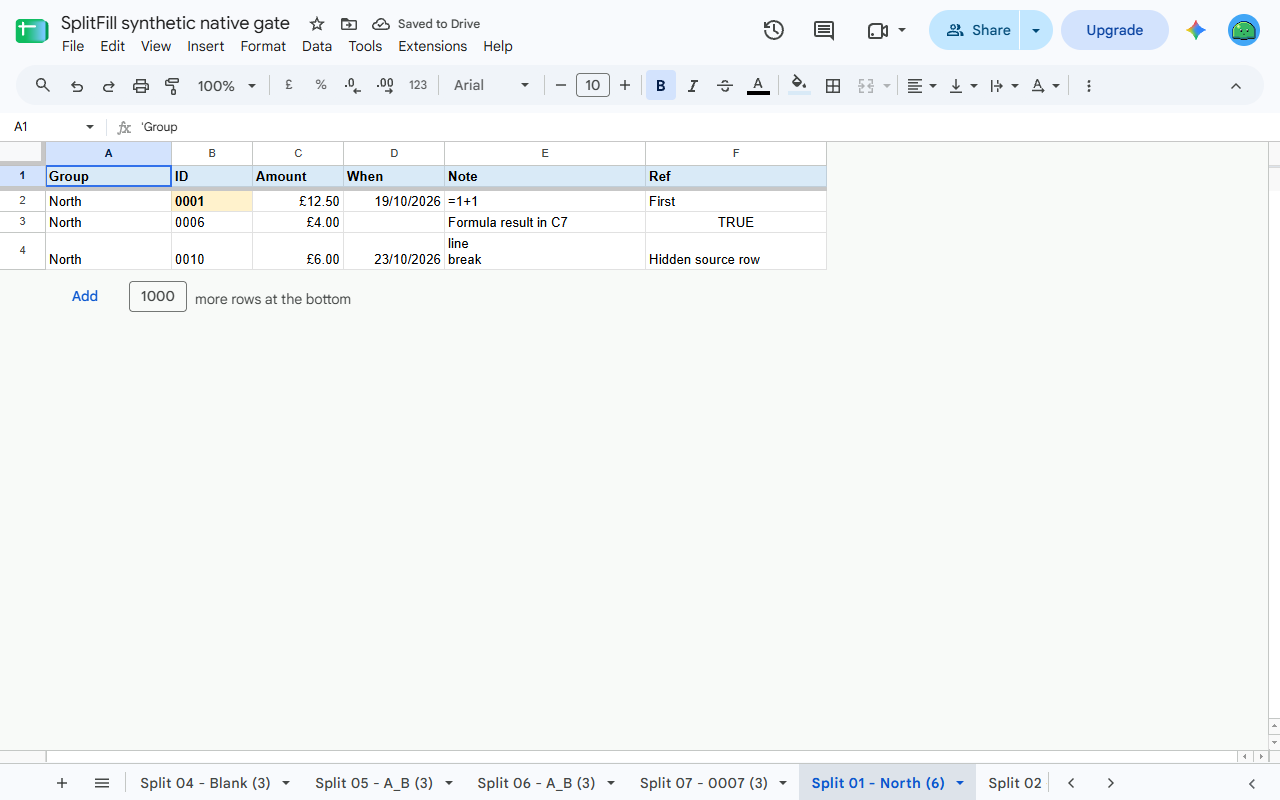Switch to Split 05 - A_B (3) tab
Image resolution: width=1280 pixels, height=800 pixels.
click(x=374, y=783)
